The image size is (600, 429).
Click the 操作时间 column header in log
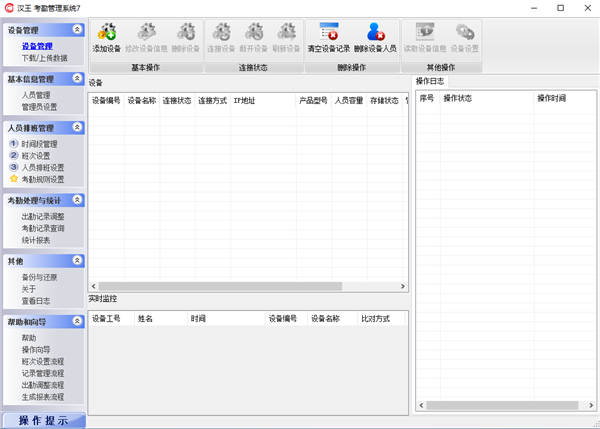[x=565, y=98]
